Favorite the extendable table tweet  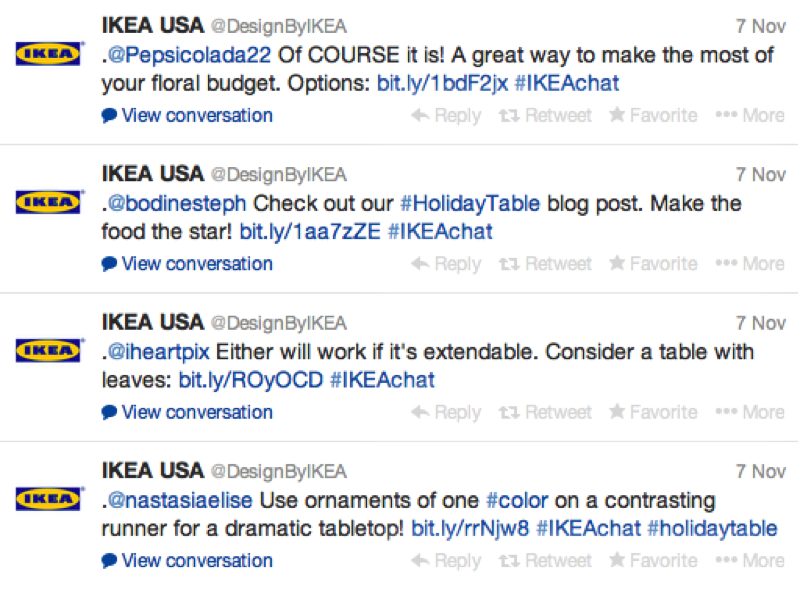[x=653, y=412]
